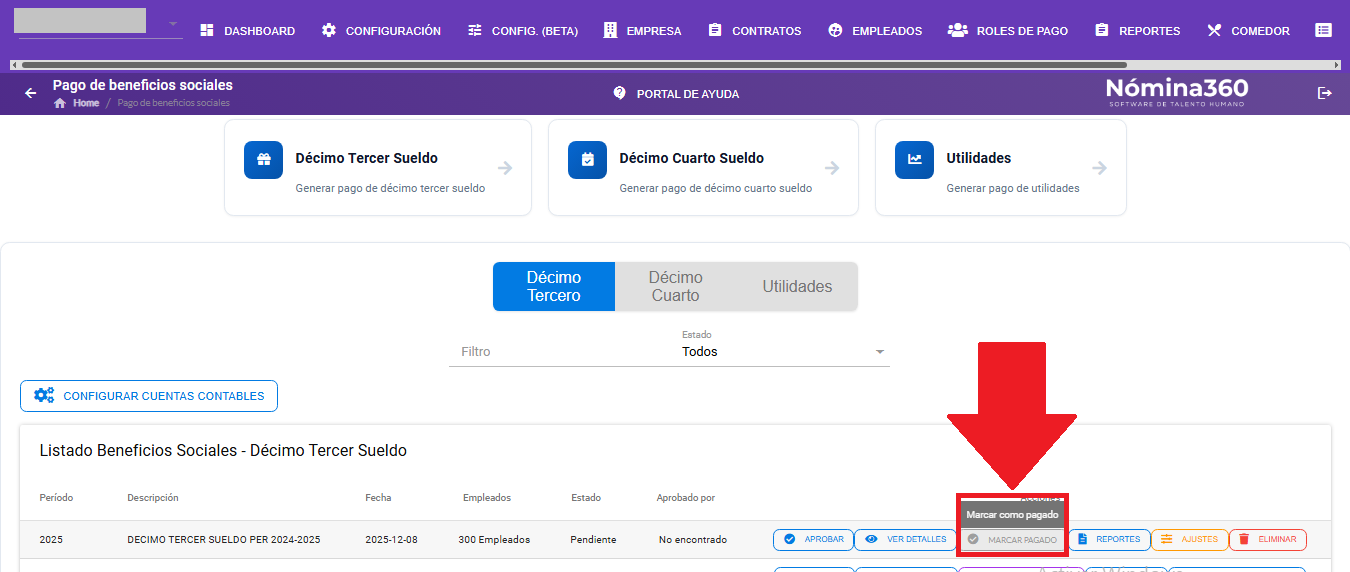Click the Aprobado por column header
Viewport: 1350px width, 572px height.
click(686, 498)
